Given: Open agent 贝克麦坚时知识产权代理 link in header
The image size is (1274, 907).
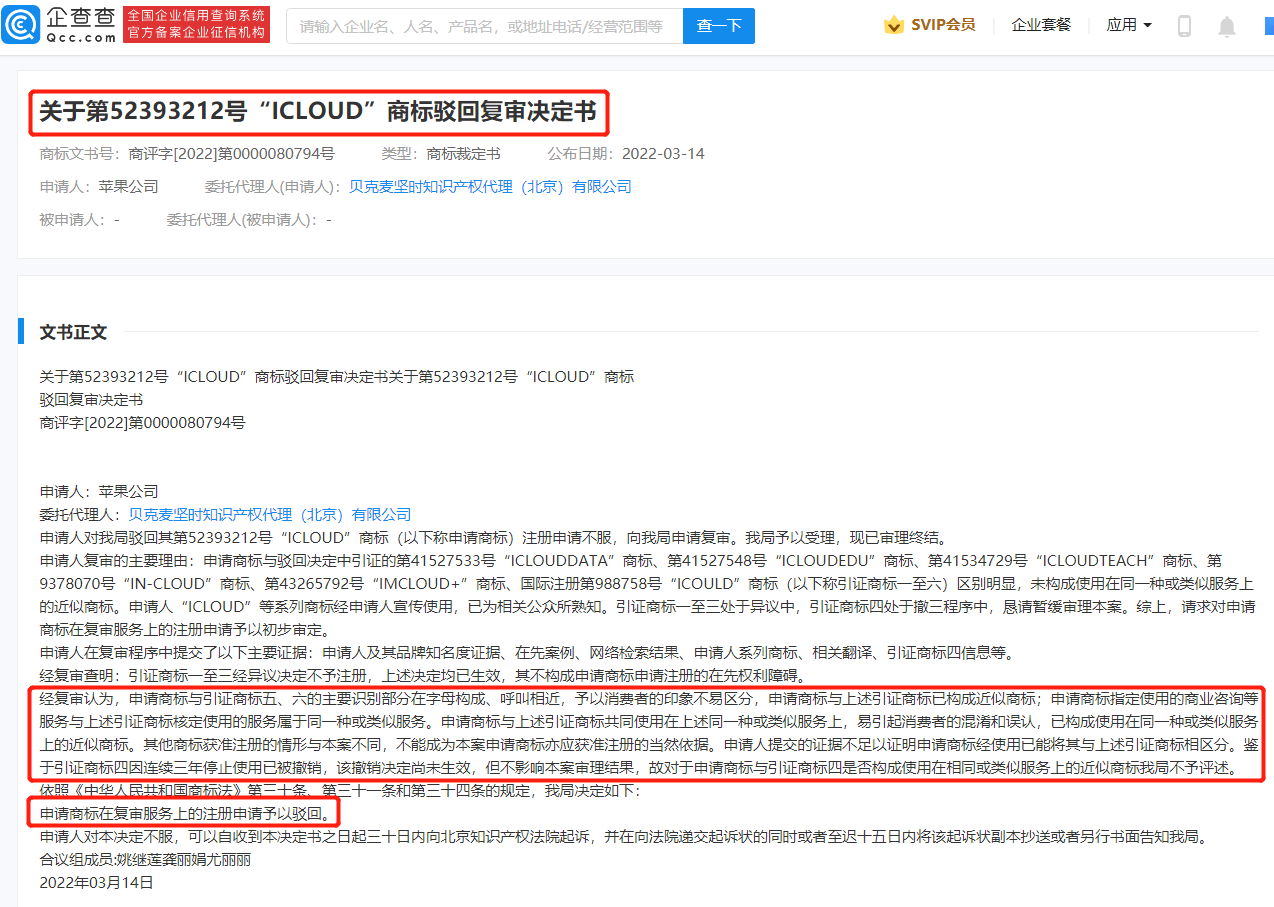Looking at the screenshot, I should click(490, 187).
